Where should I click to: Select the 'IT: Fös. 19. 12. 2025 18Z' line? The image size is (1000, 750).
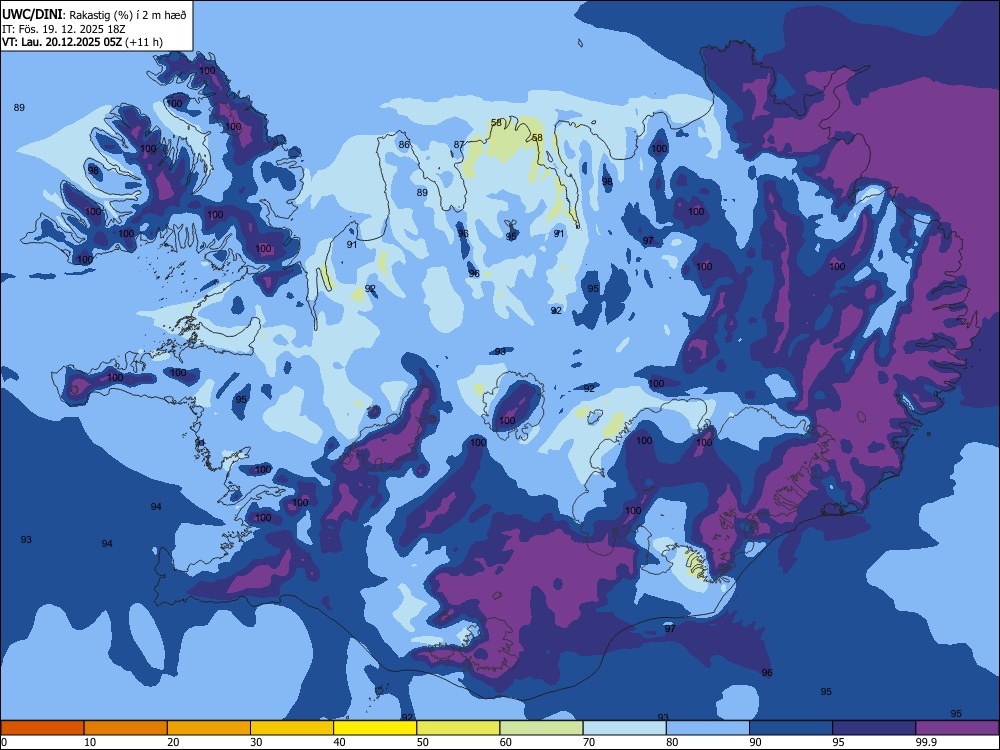coord(62,29)
